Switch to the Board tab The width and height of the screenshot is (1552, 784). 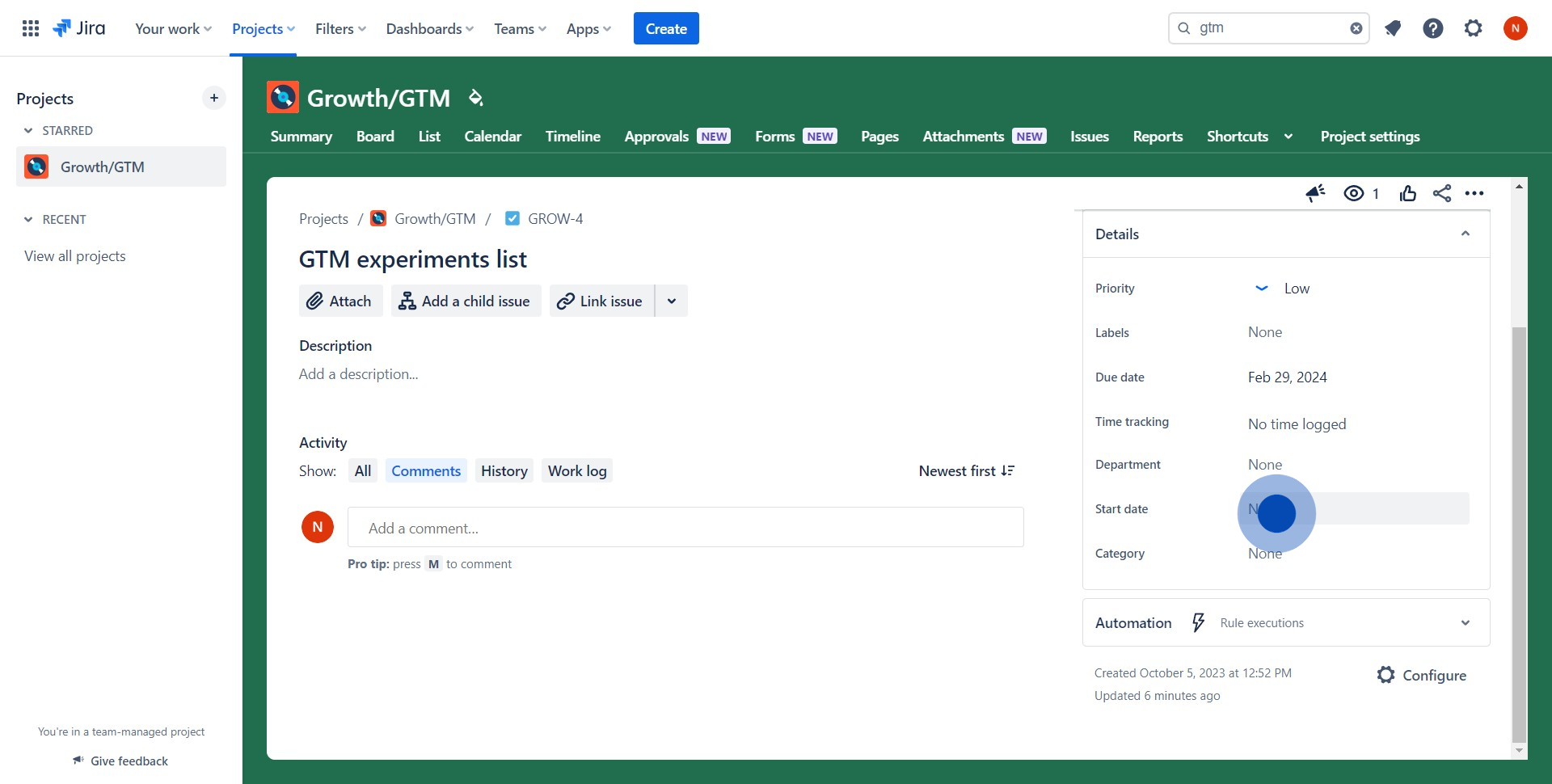(x=375, y=137)
